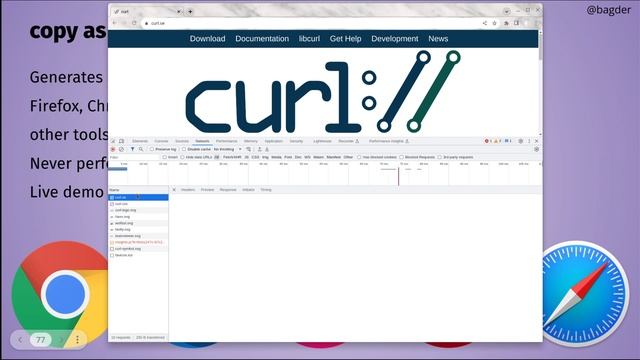This screenshot has height=360, width=640.
Task: Click the large curl:// logo image
Action: tap(323, 91)
